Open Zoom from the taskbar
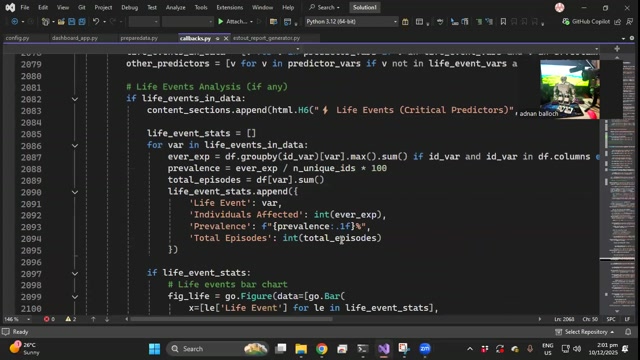 pos(425,349)
